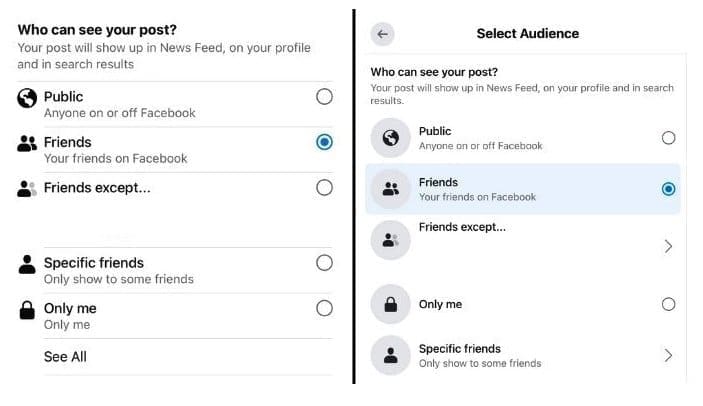Click the left panel Specific friends person icon

[x=27, y=265]
